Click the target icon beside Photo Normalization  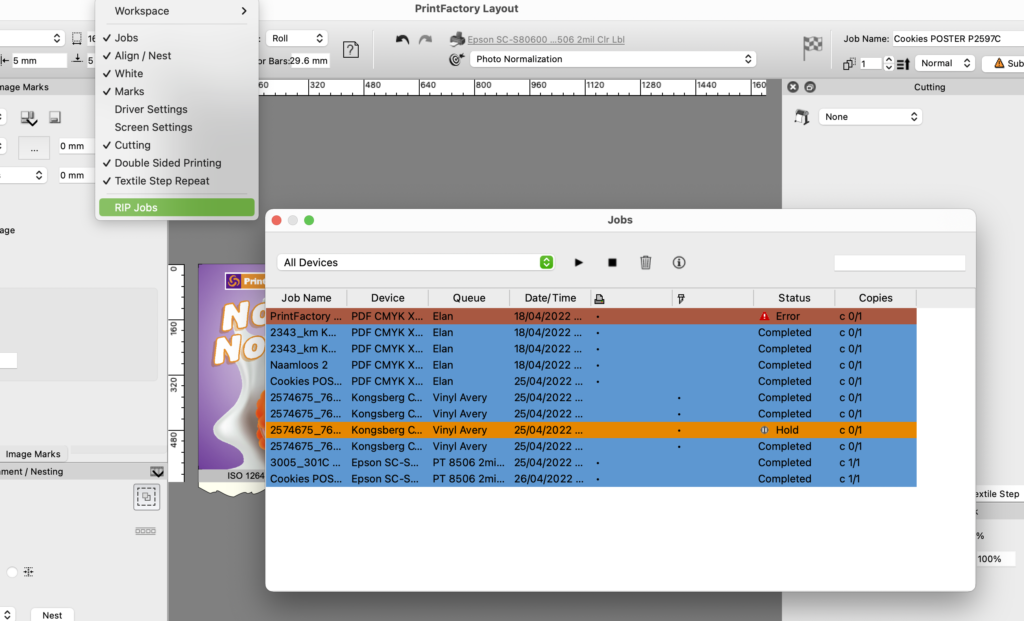point(456,59)
